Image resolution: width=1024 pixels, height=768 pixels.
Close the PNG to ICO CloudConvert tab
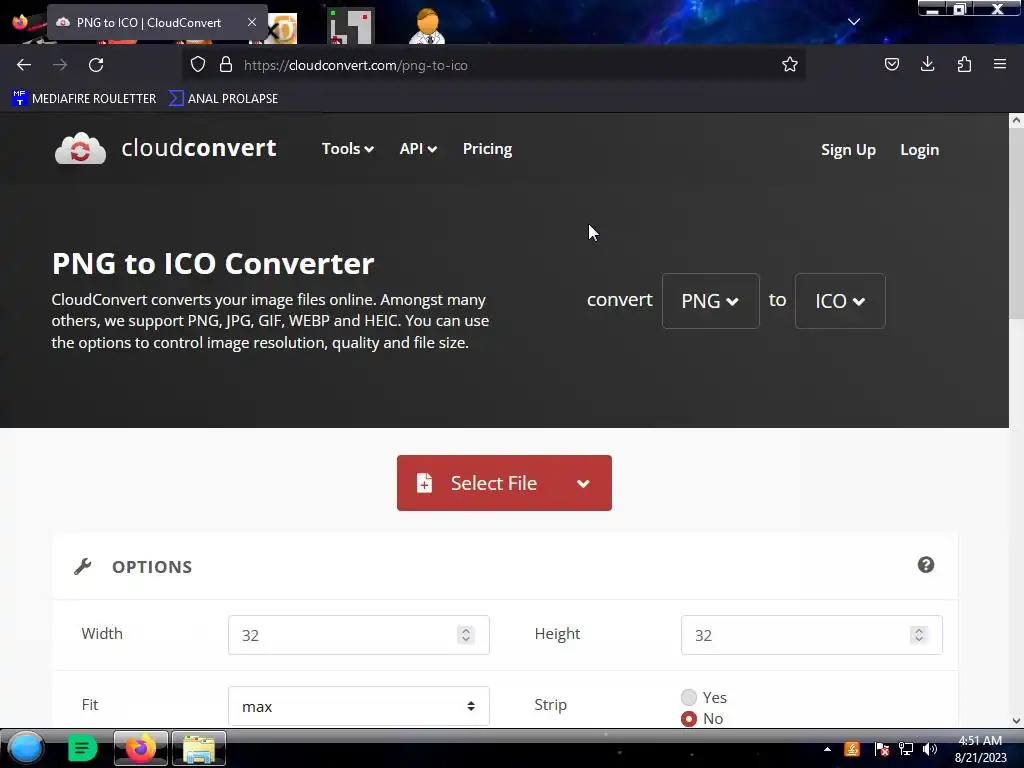point(251,22)
